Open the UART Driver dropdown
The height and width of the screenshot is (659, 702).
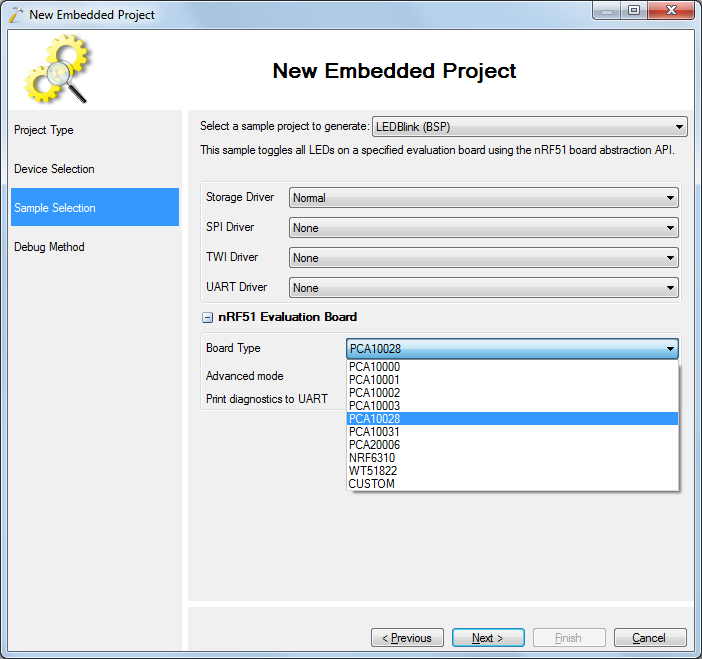tap(484, 287)
